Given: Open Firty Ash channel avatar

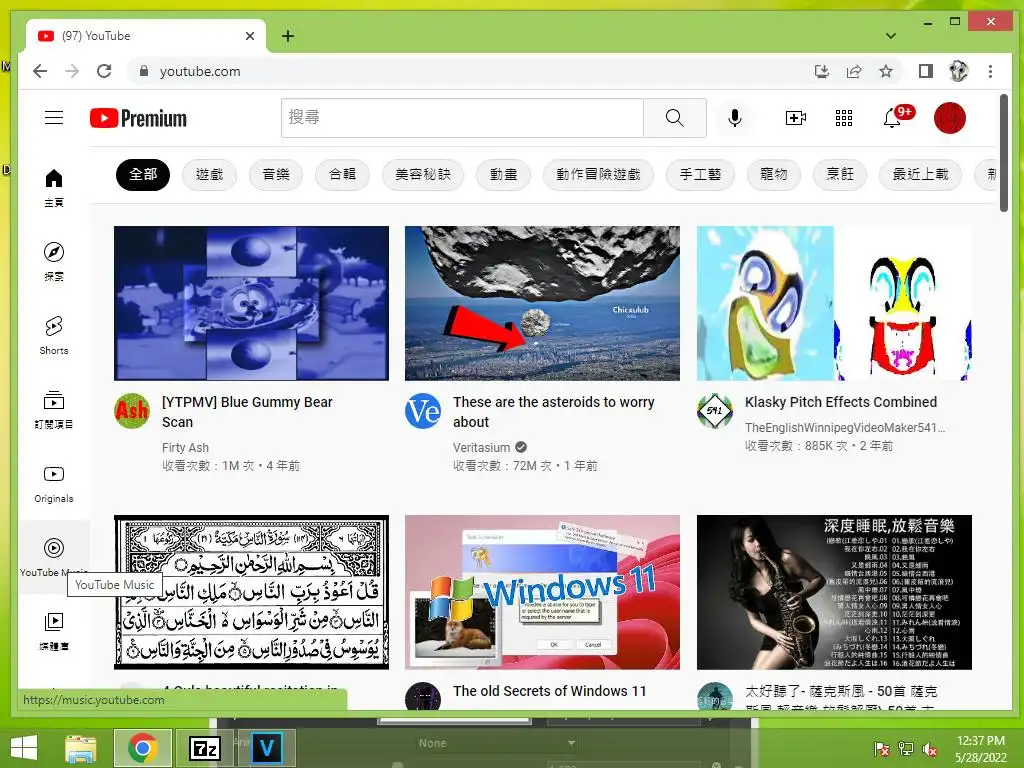Looking at the screenshot, I should (132, 411).
